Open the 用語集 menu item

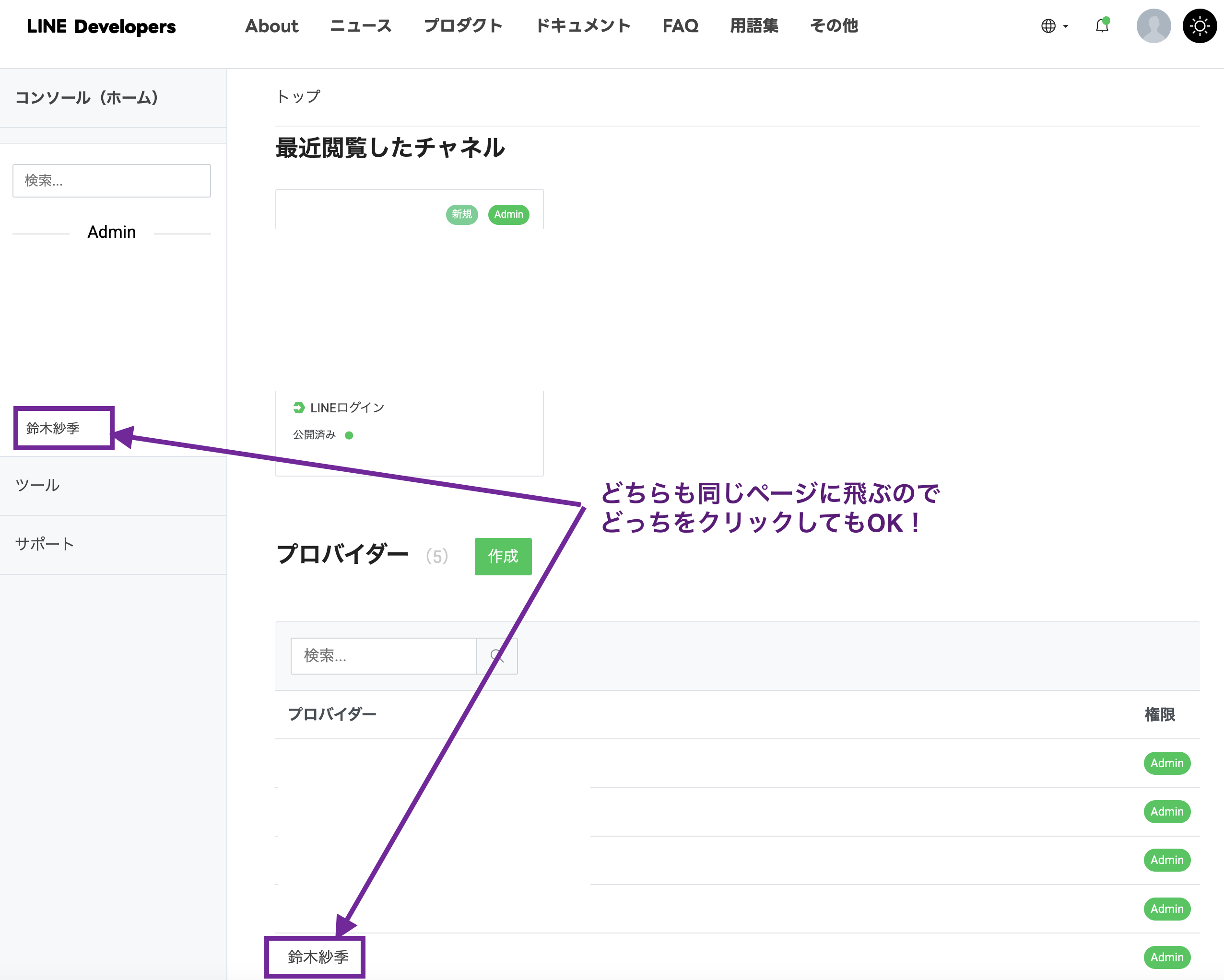coord(754,26)
